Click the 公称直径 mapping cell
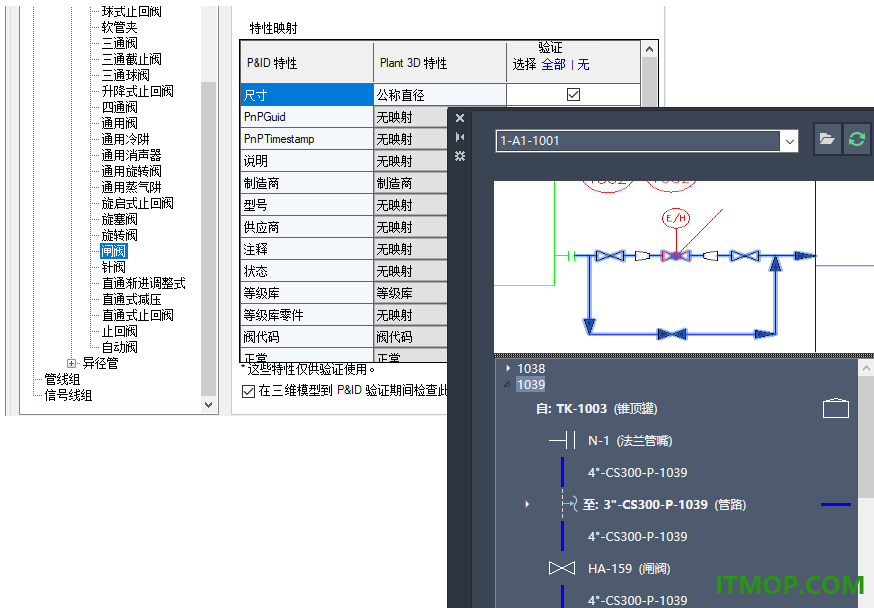Screen dimensions: 874x608 (x=440, y=95)
